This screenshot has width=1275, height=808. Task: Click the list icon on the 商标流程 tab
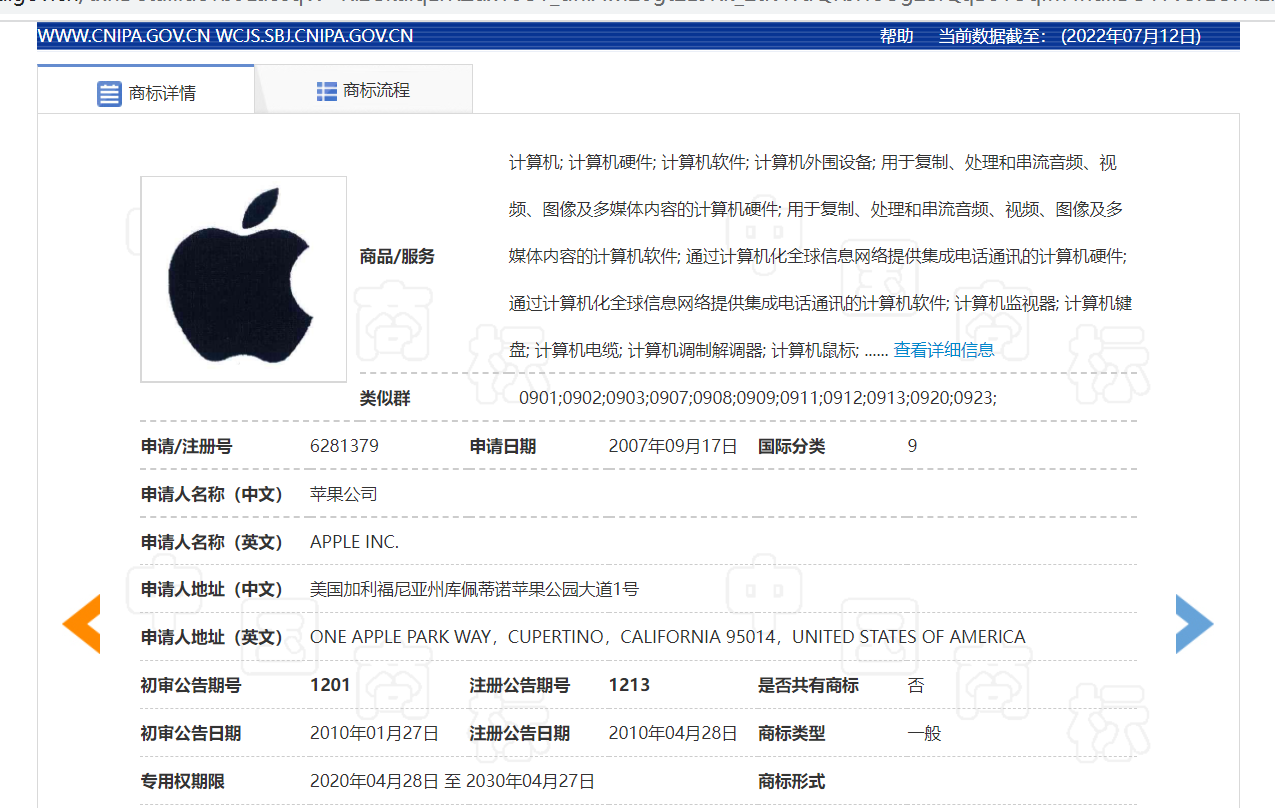click(x=326, y=90)
